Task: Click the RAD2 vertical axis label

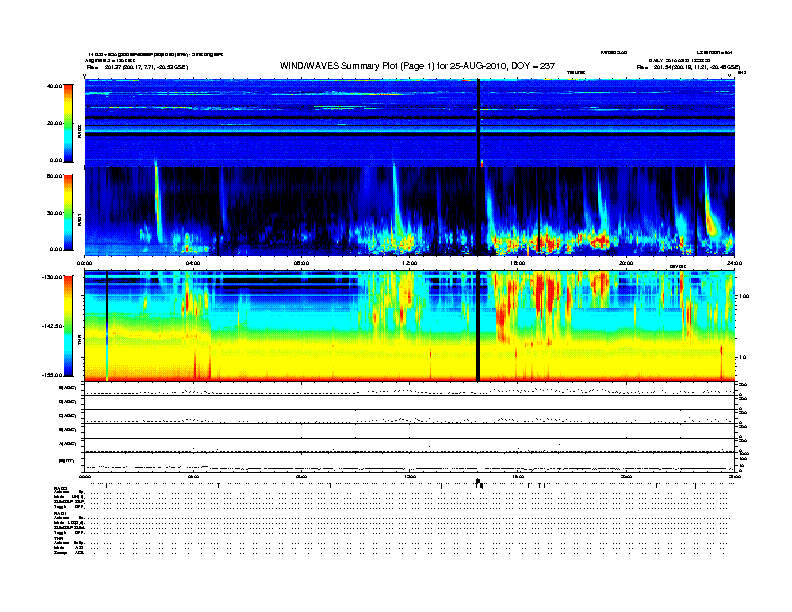Action: click(x=79, y=131)
